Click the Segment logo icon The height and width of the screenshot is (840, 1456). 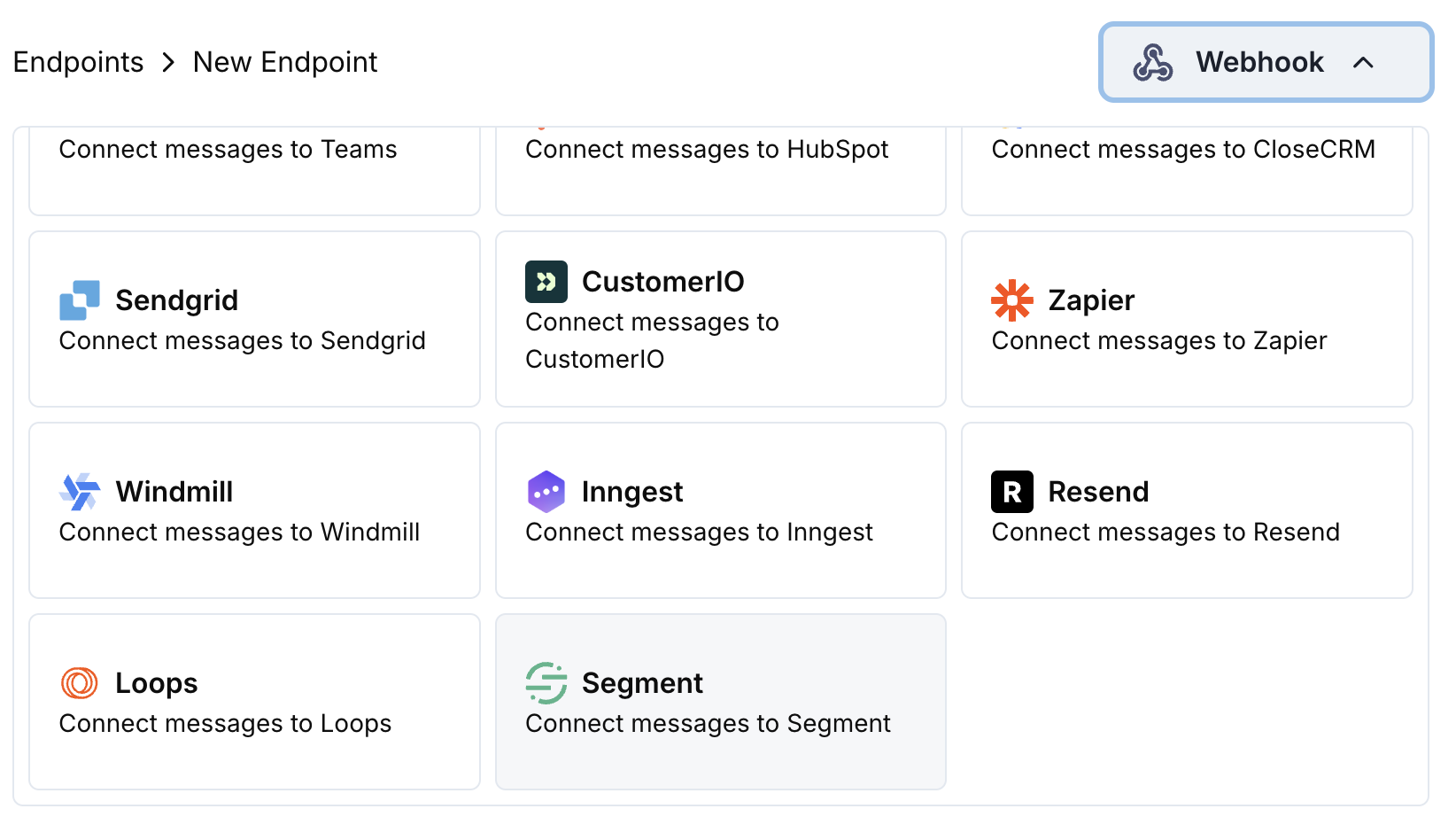546,683
